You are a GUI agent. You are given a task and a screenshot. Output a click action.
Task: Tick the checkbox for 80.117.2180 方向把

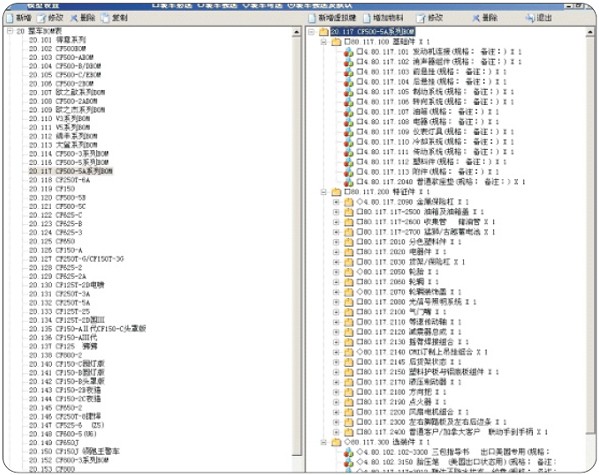(359, 392)
